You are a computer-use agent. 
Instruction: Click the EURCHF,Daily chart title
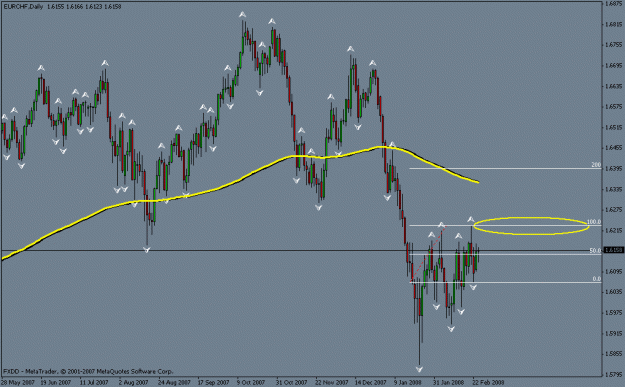click(x=23, y=7)
